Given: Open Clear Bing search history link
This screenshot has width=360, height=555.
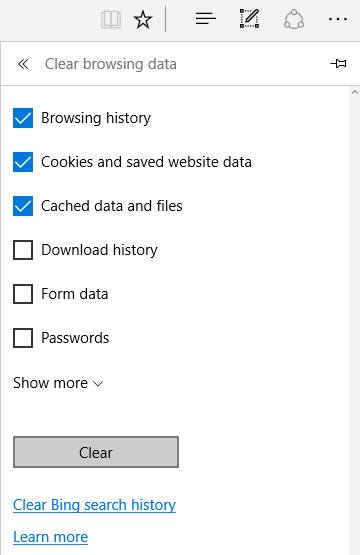Looking at the screenshot, I should pyautogui.click(x=95, y=505).
